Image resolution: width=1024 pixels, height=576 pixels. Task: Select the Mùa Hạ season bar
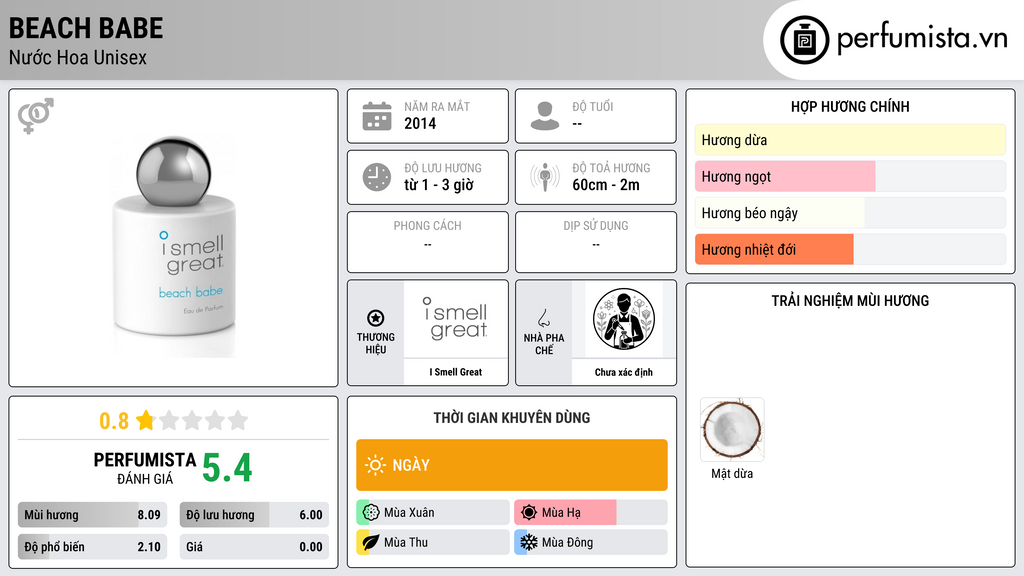point(591,513)
